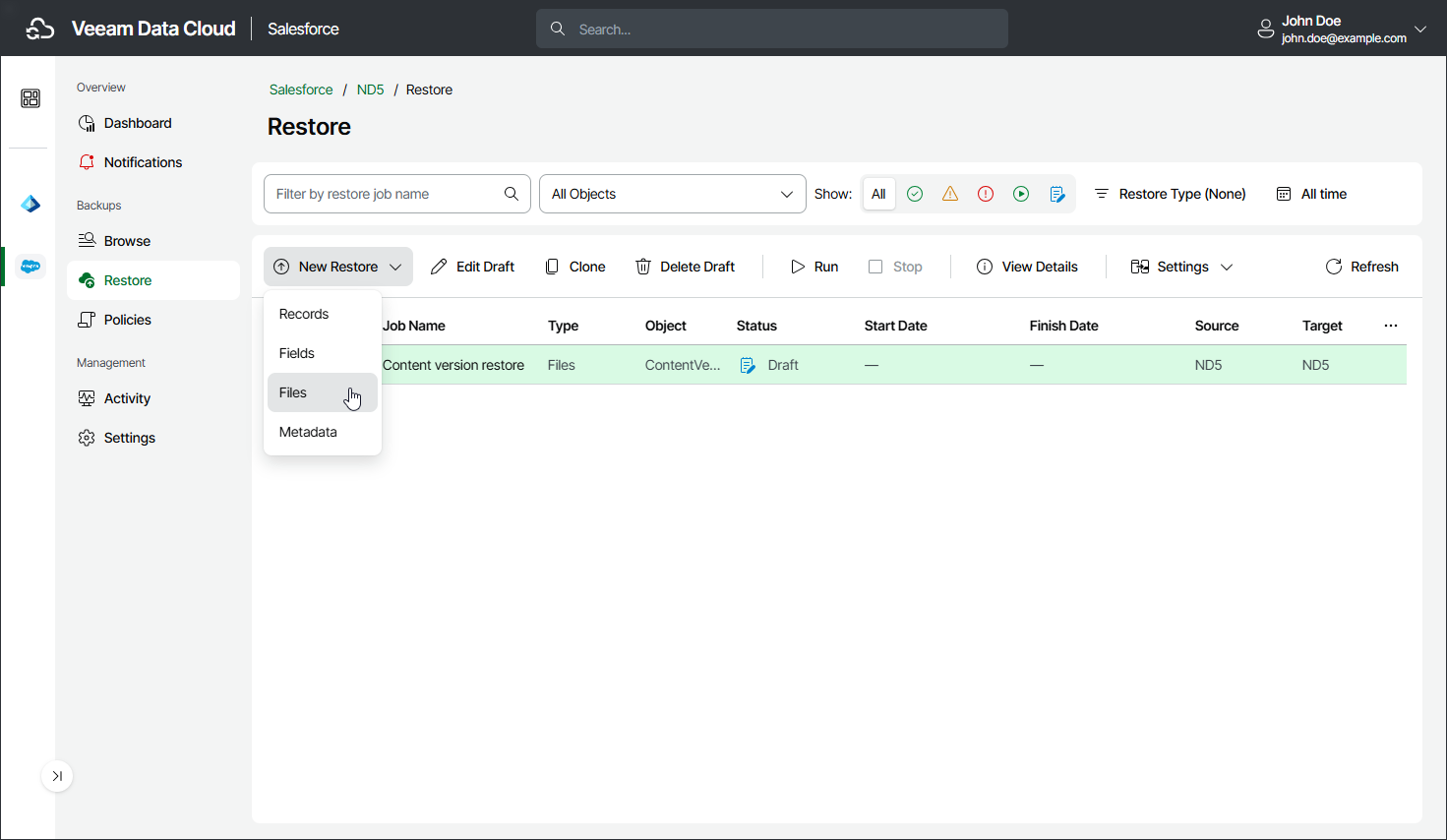Show only draft restore jobs (blue pencil icon)
This screenshot has height=840, width=1447.
click(1057, 194)
